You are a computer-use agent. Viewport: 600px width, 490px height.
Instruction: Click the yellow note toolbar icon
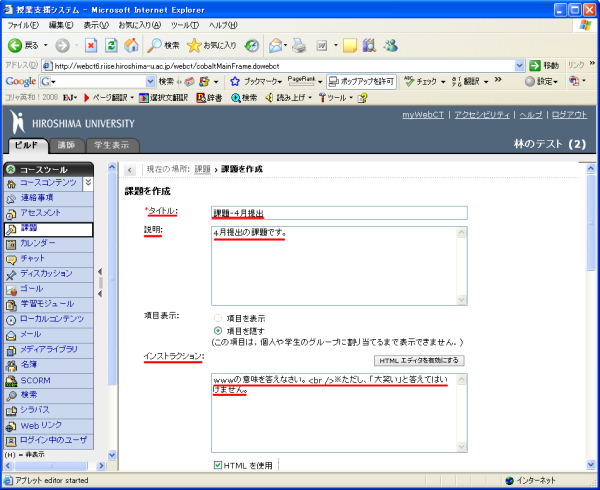[x=350, y=46]
